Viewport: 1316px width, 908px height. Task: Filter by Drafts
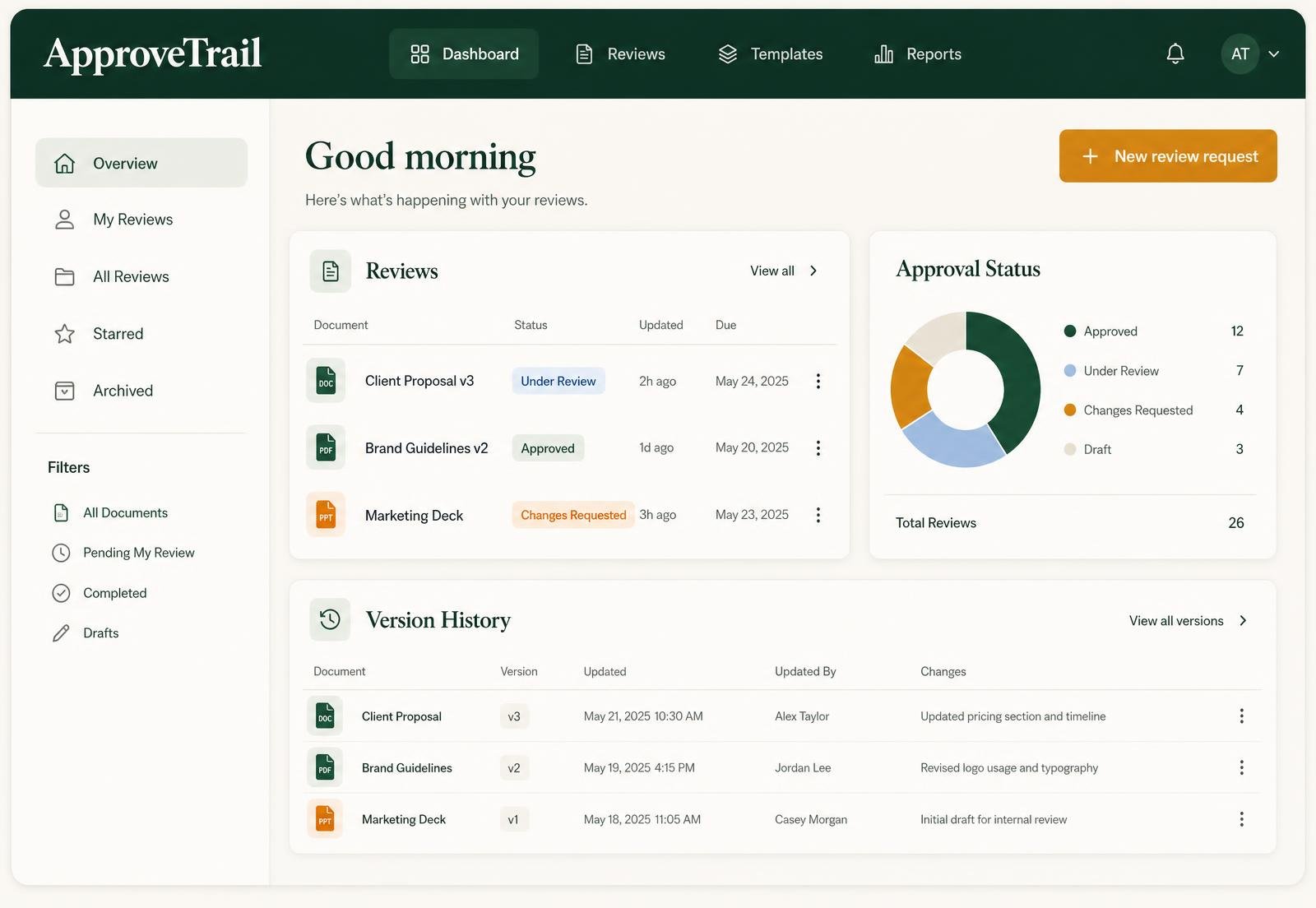86,633
